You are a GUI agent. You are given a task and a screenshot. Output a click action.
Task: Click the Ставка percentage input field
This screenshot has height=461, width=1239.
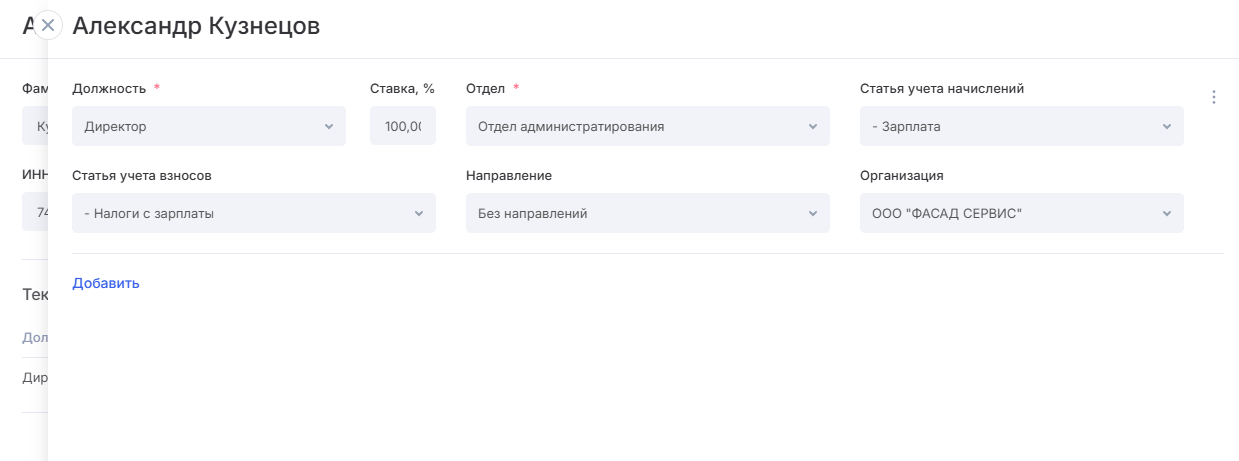point(403,127)
